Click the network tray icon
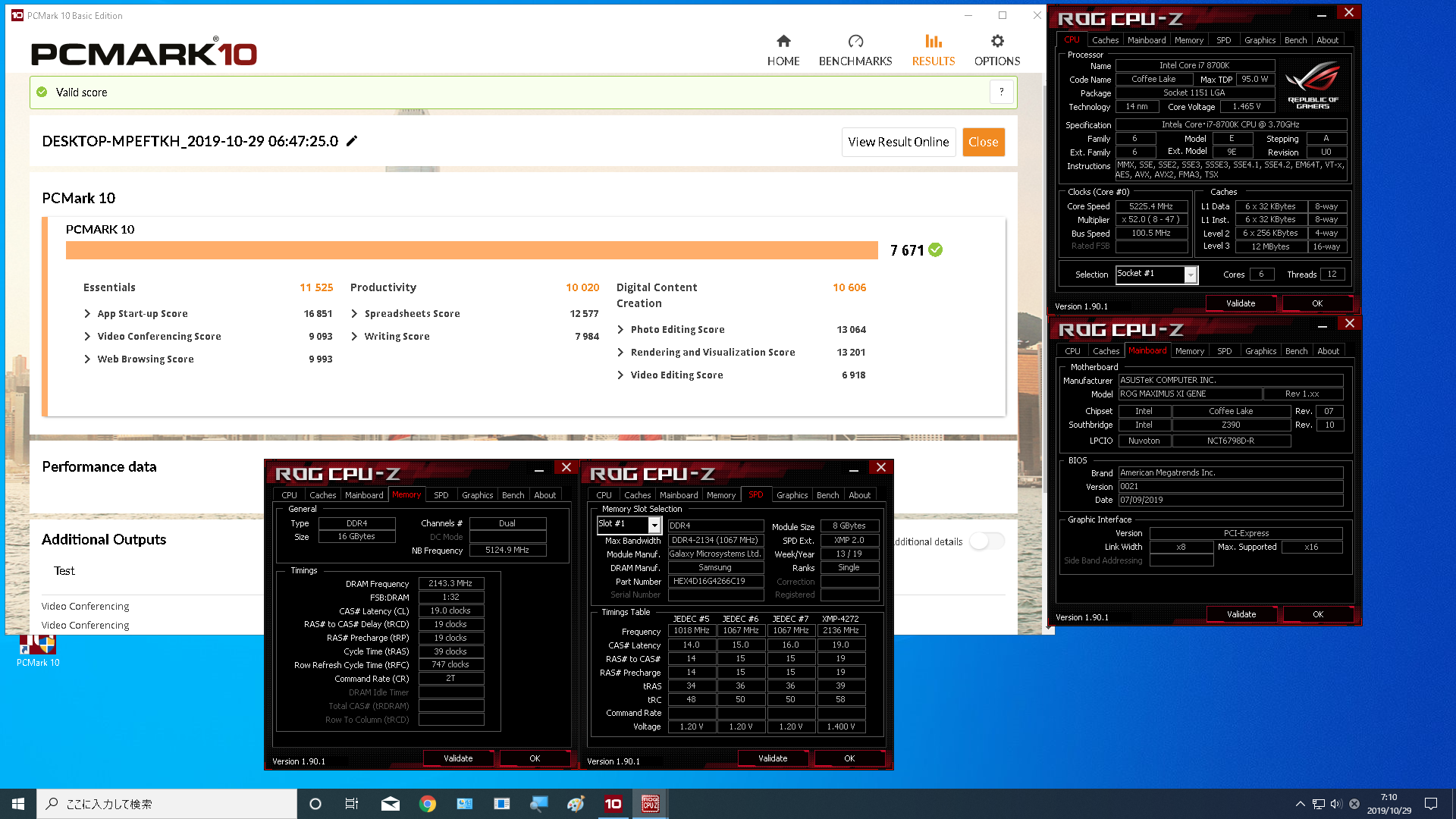Screen dimensions: 1456x819 [x=1319, y=804]
